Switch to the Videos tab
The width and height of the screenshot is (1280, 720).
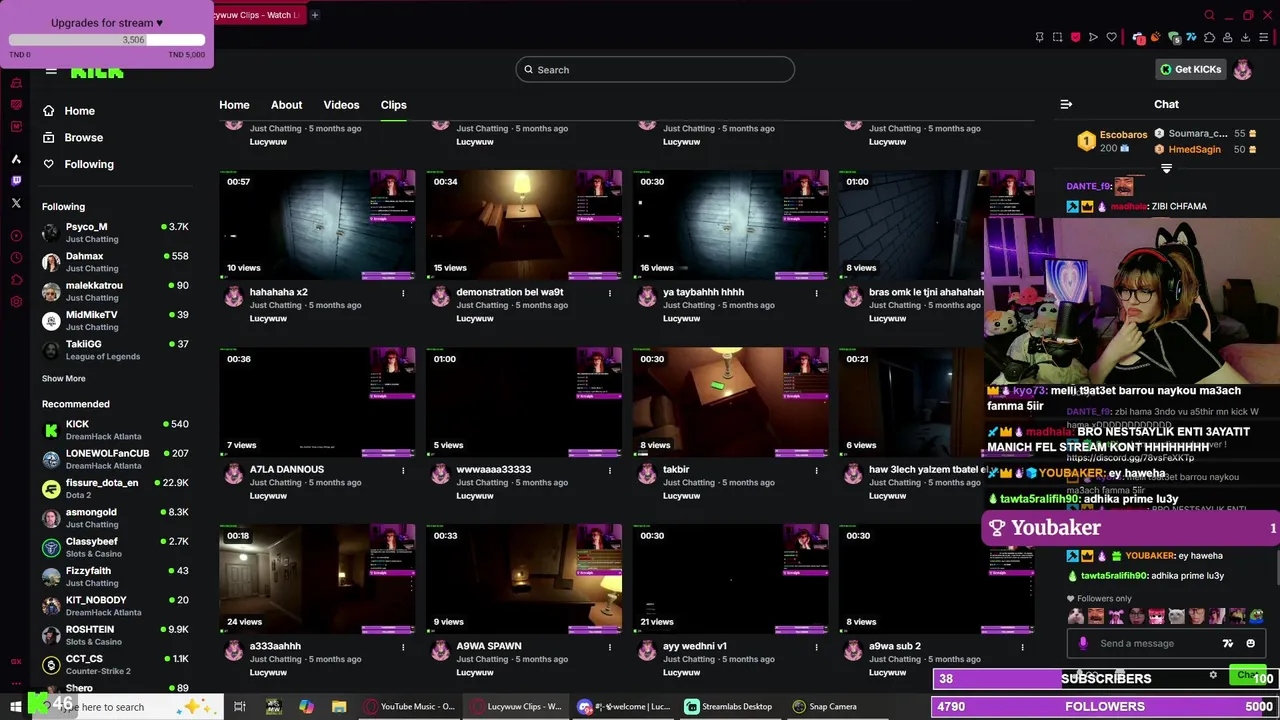coord(341,105)
